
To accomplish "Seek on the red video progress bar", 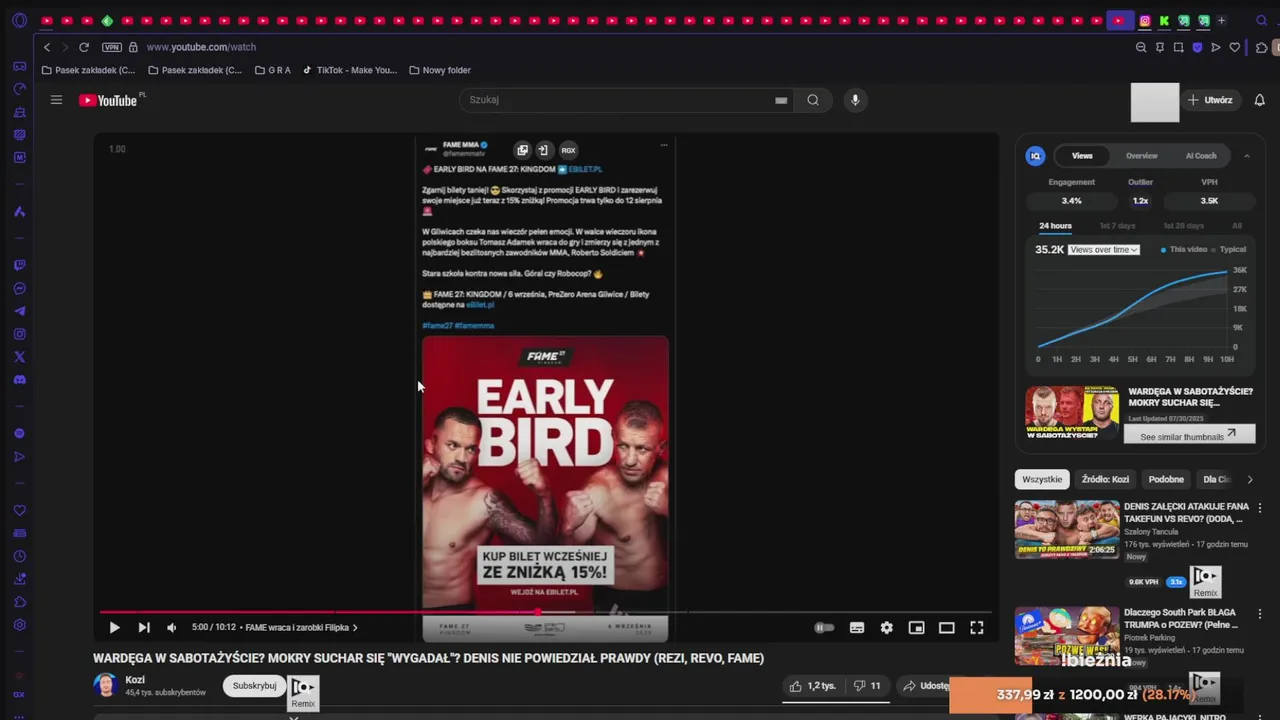I will point(545,612).
